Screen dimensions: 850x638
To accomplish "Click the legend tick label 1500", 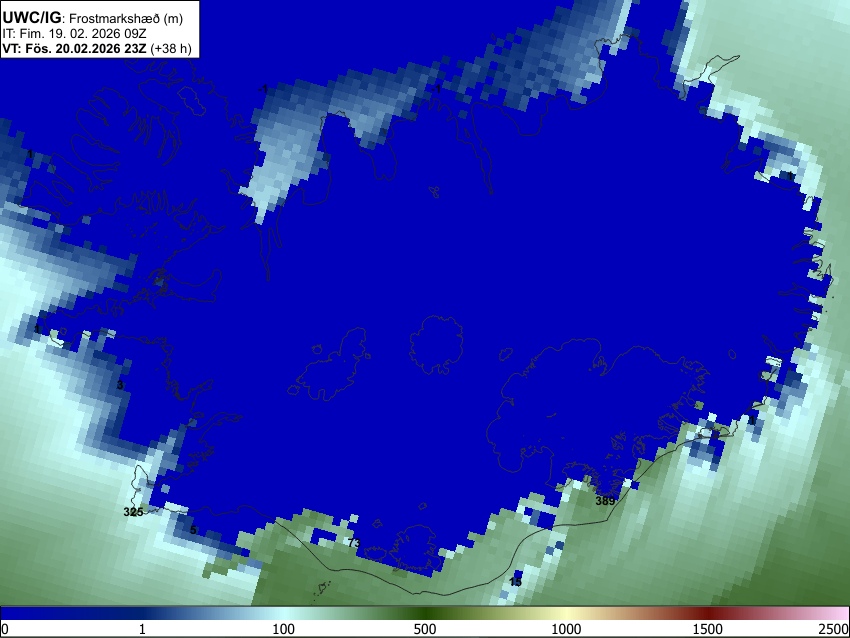I will (707, 629).
